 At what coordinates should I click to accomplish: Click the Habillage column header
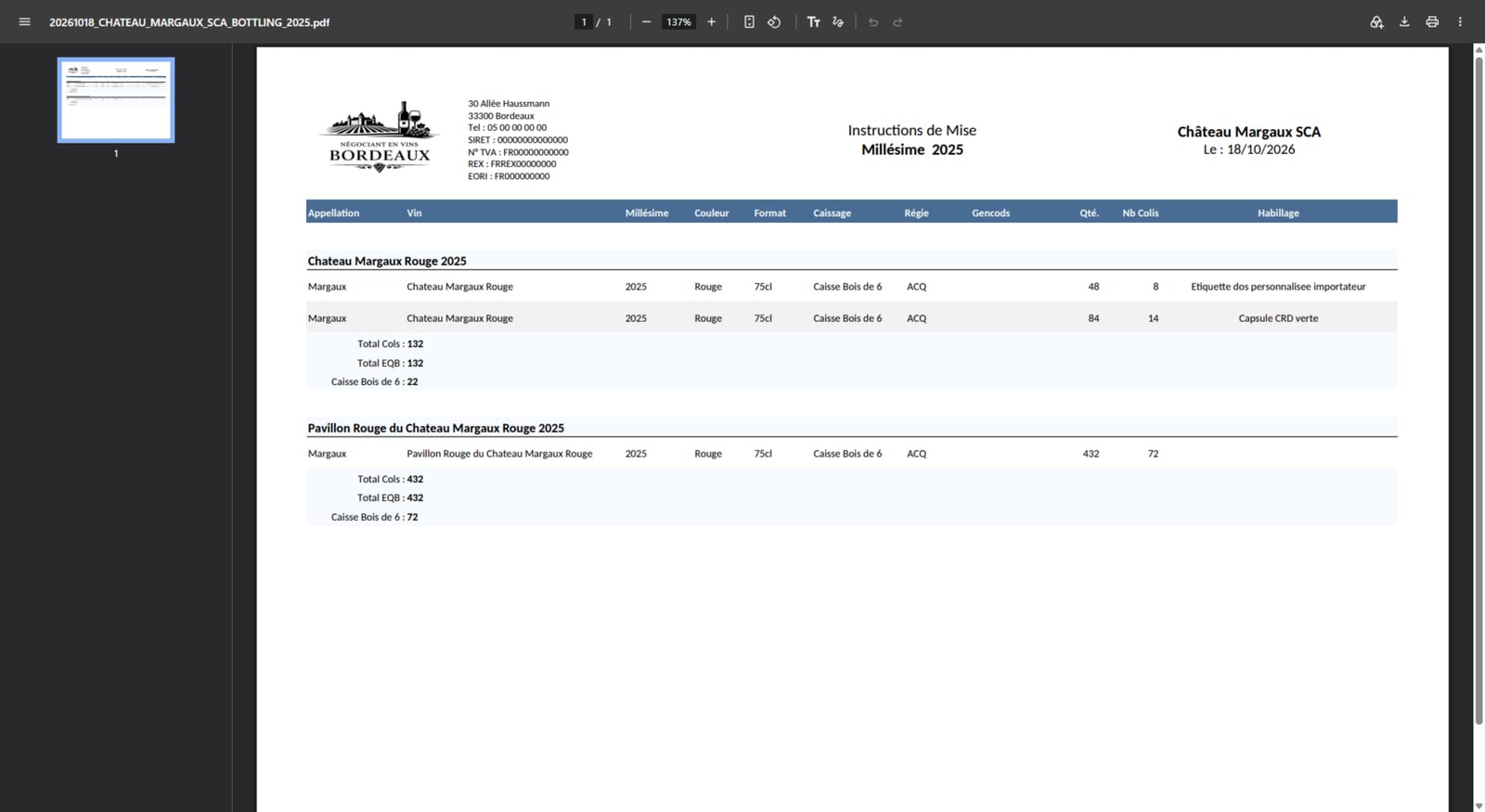coord(1278,213)
